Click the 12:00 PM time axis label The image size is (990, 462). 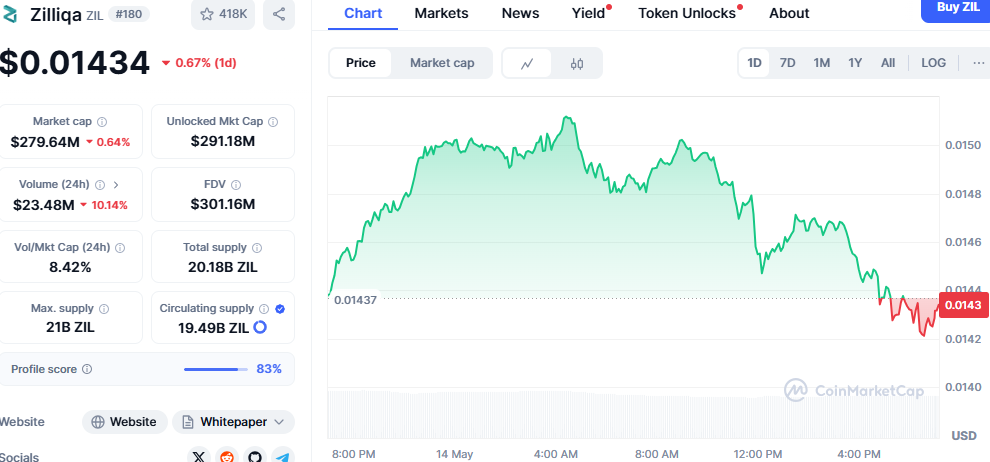759,454
